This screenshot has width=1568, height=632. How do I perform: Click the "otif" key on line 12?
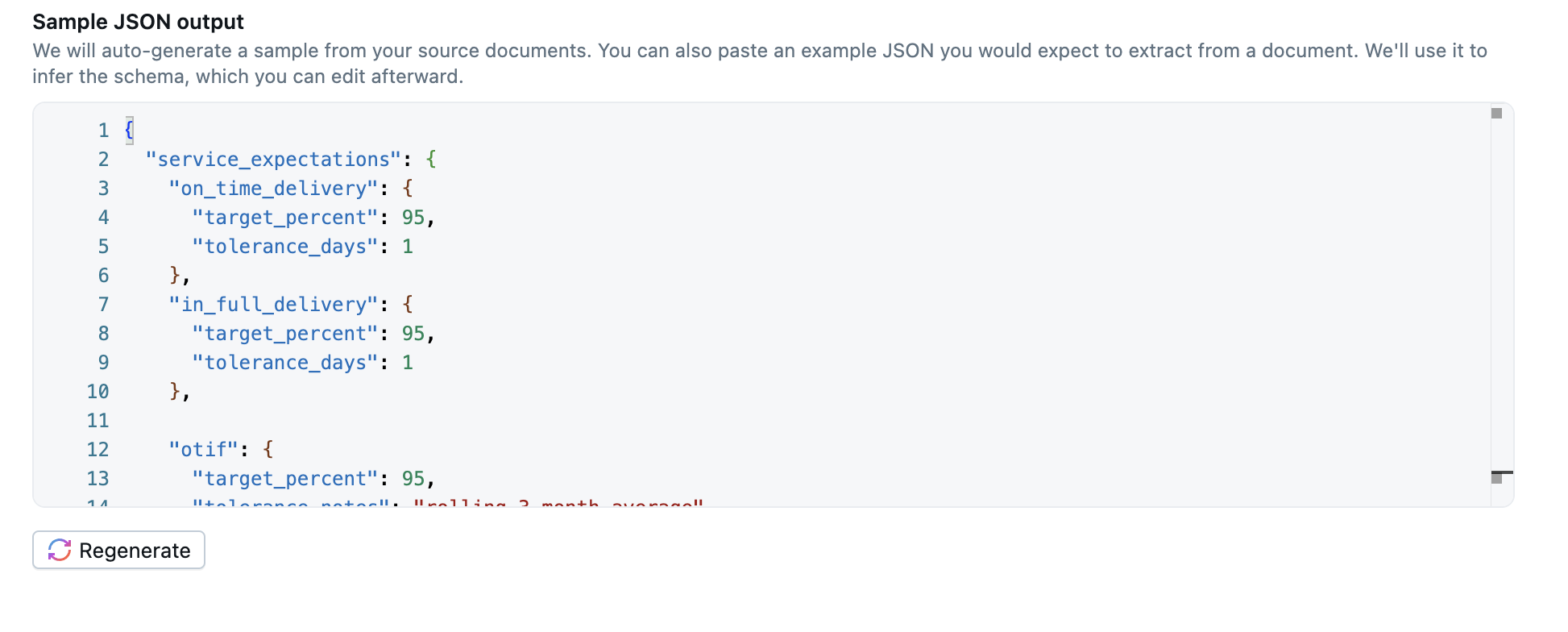click(x=204, y=450)
